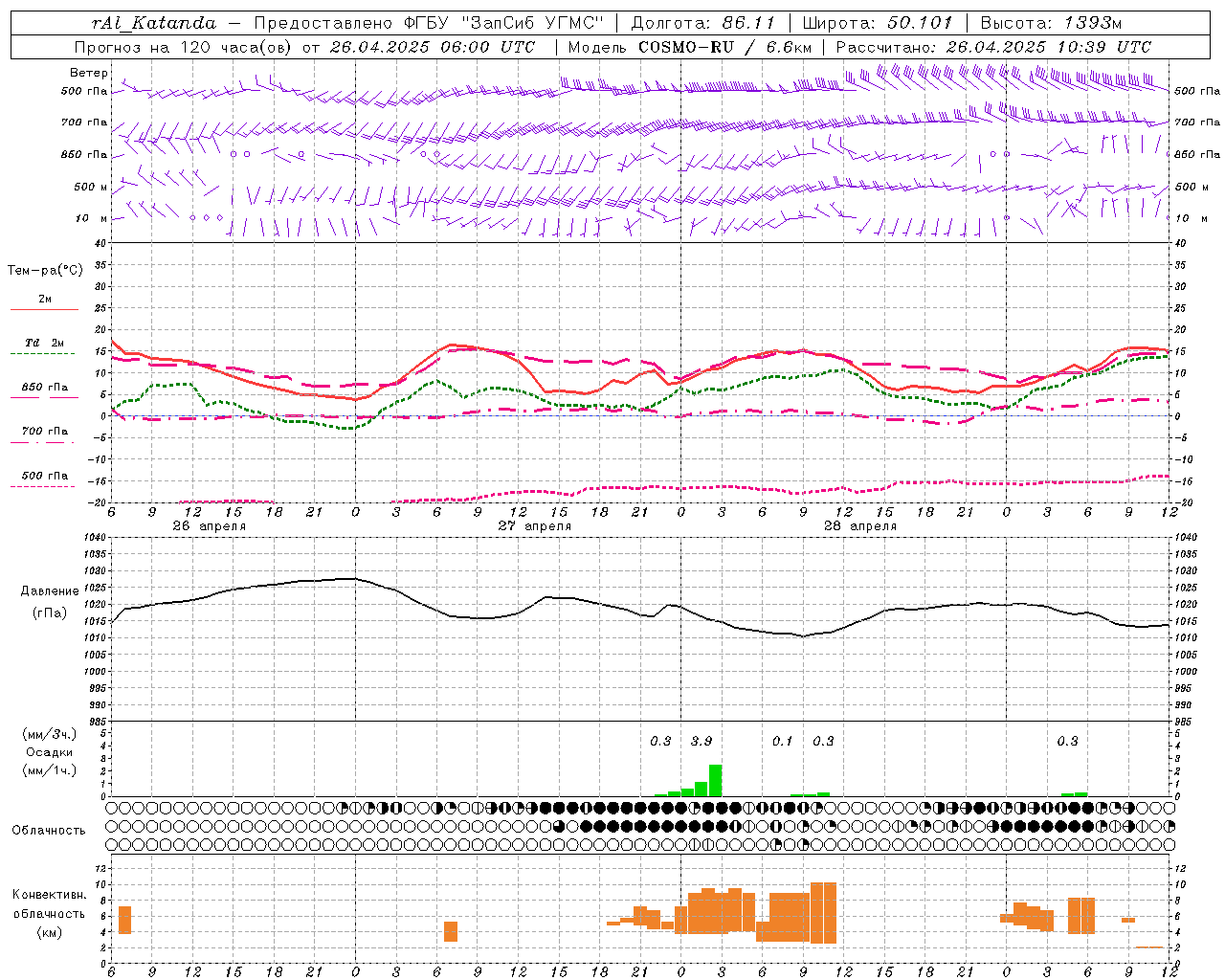Image resolution: width=1225 pixels, height=980 pixels.
Task: Click the (мм/1ч.) precipitation unit label
Action: (x=49, y=770)
